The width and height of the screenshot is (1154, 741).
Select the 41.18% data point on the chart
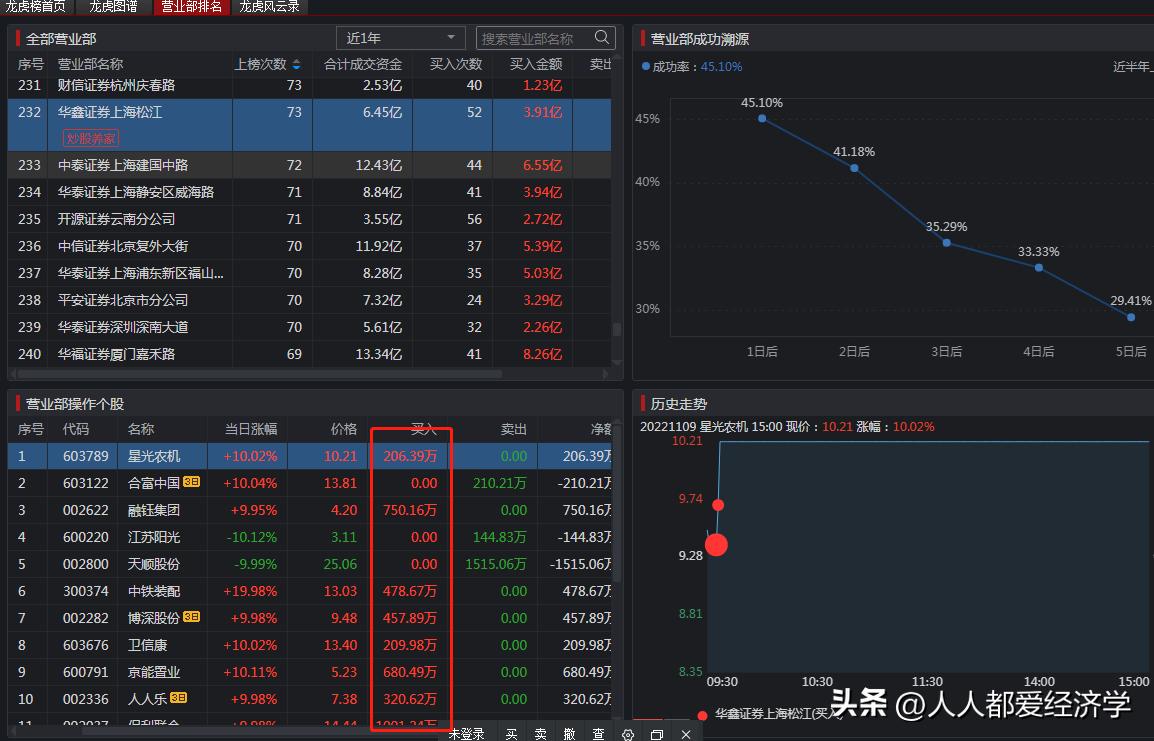coord(854,168)
